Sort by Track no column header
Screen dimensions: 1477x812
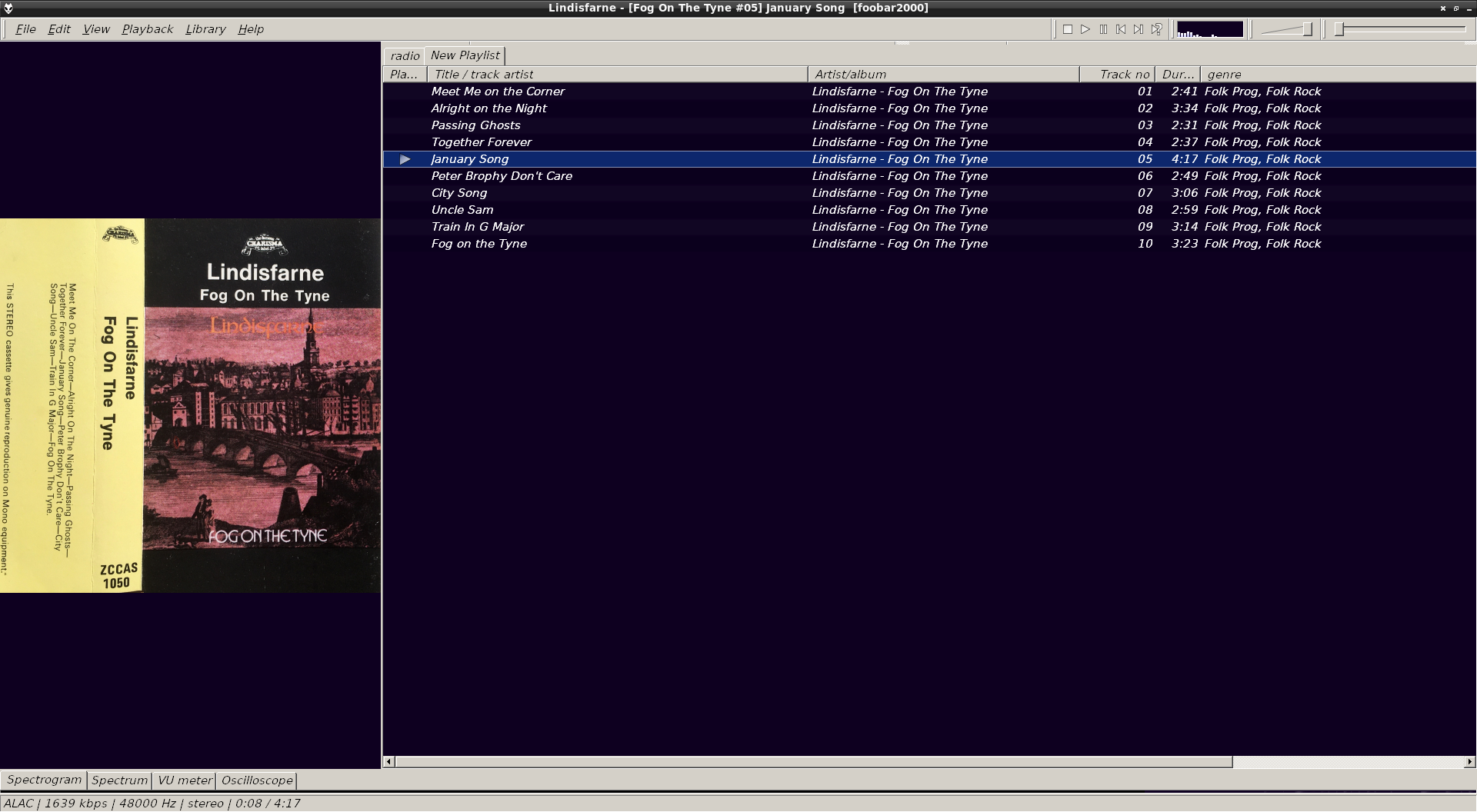coord(1118,75)
